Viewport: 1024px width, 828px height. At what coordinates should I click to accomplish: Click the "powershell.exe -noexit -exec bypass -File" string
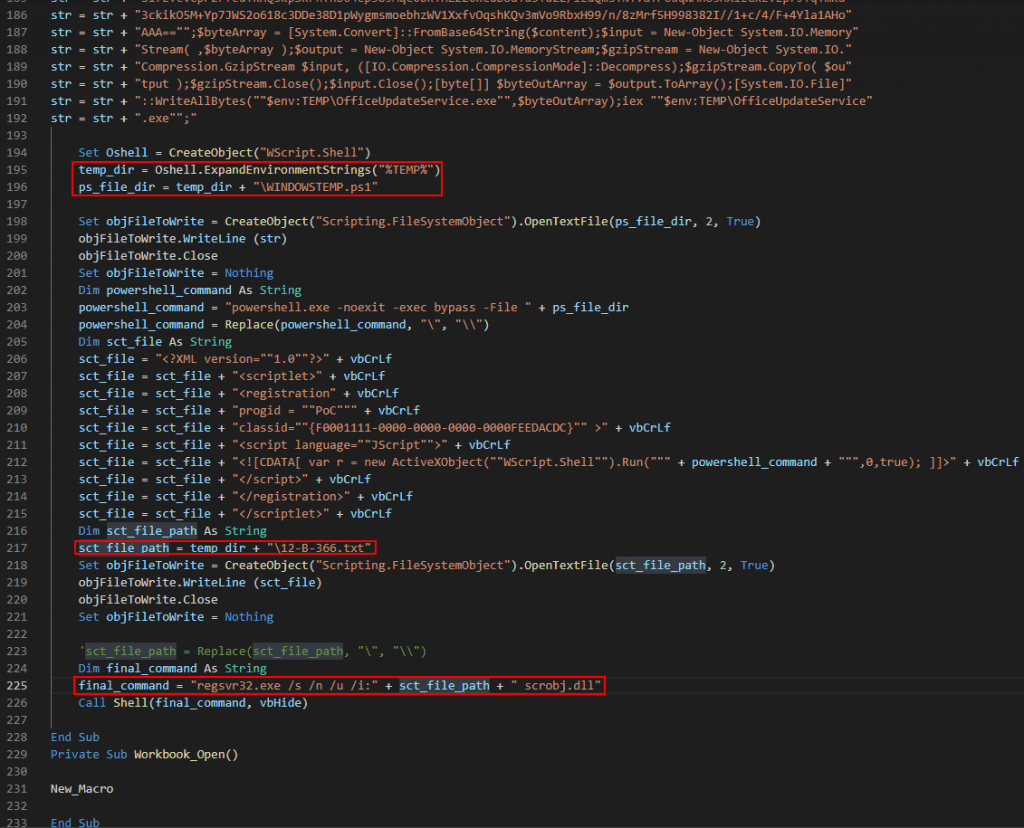(378, 308)
